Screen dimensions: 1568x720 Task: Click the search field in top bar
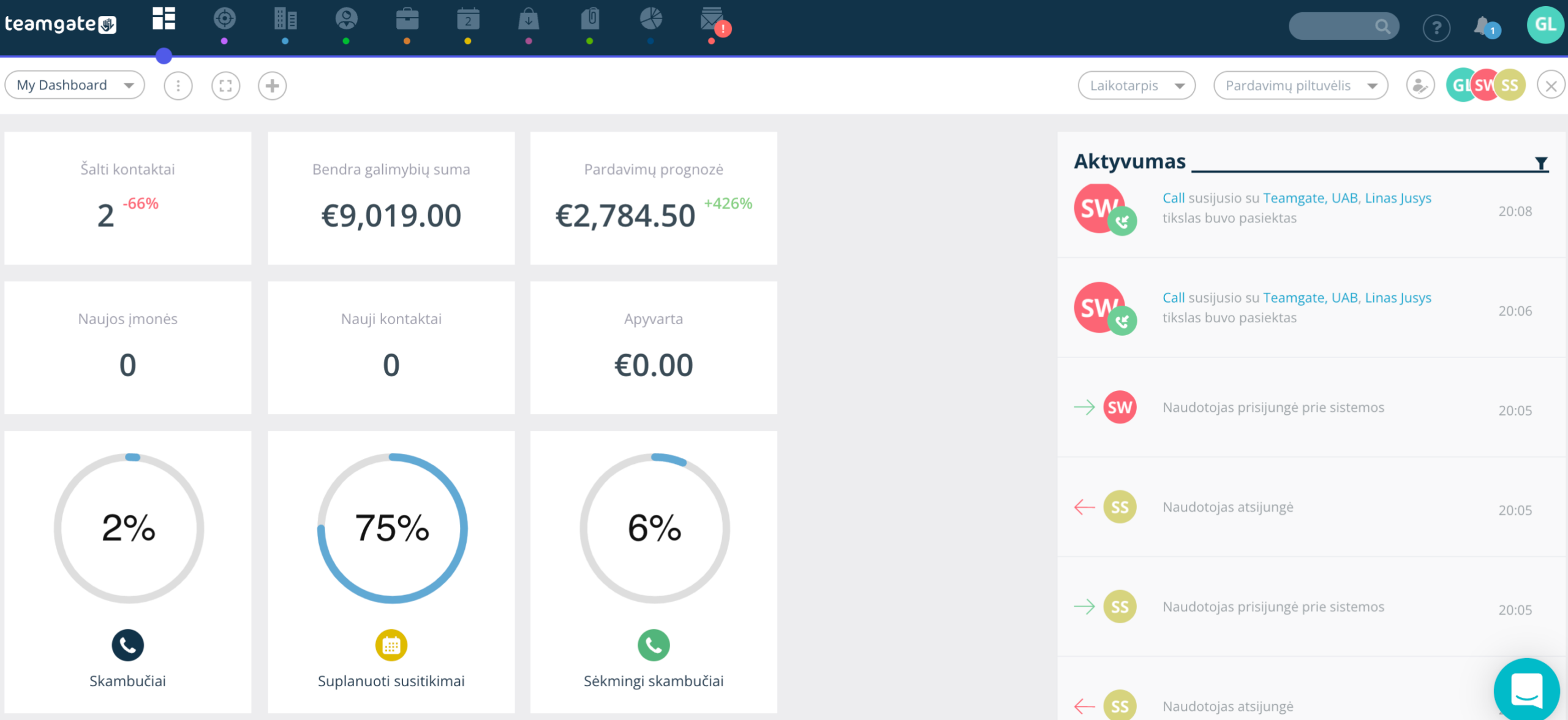click(x=1344, y=26)
